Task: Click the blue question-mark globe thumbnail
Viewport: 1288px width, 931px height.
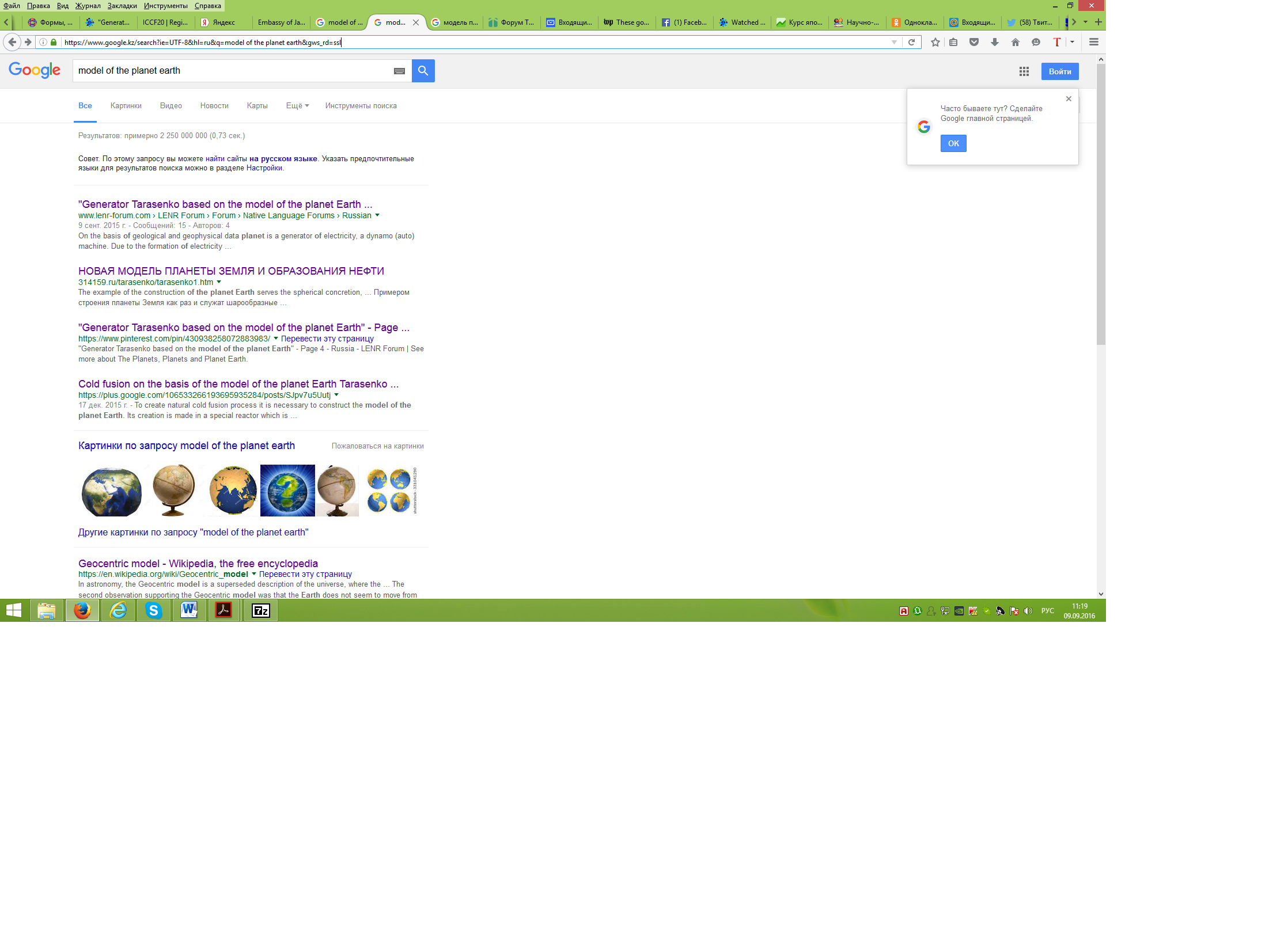Action: 287,491
